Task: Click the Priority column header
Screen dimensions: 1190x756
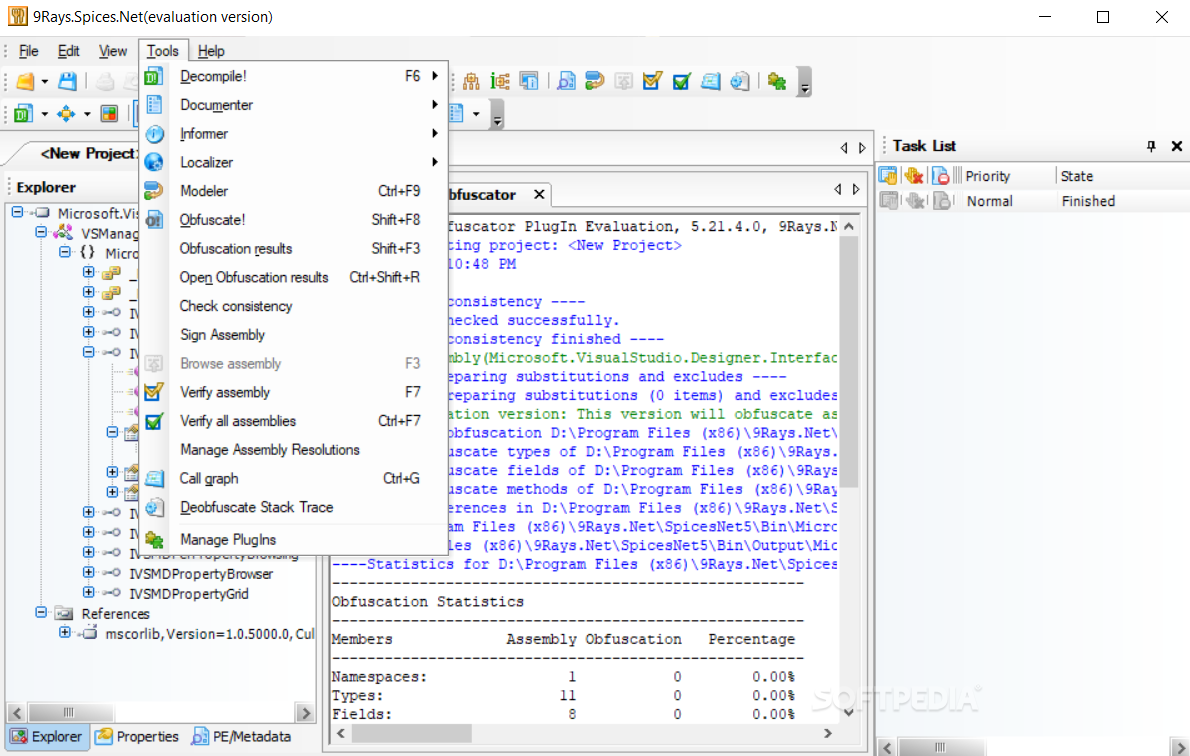Action: coord(987,176)
